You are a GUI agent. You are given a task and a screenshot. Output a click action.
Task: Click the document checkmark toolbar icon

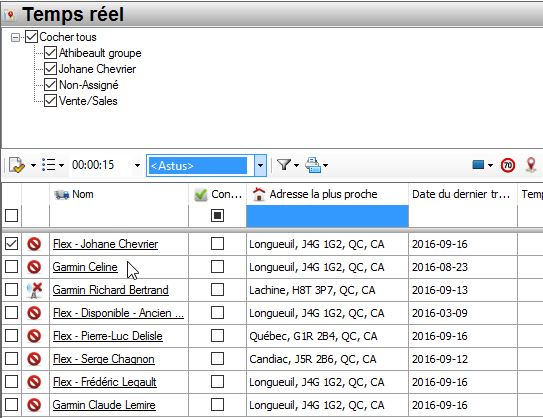(17, 165)
